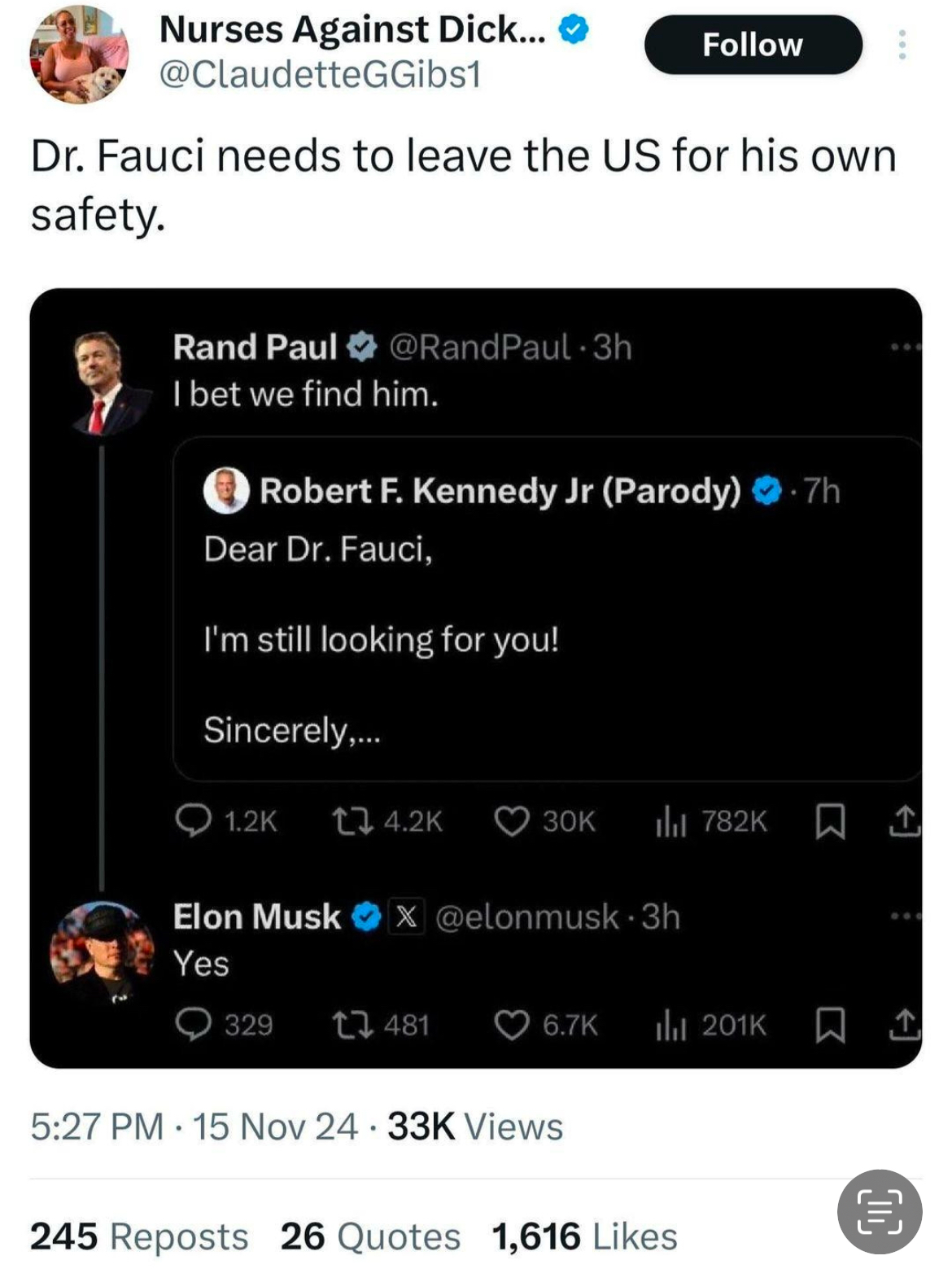Viewport: 952px width, 1282px height.
Task: Open the three-dot more options menu
Action: [x=902, y=45]
